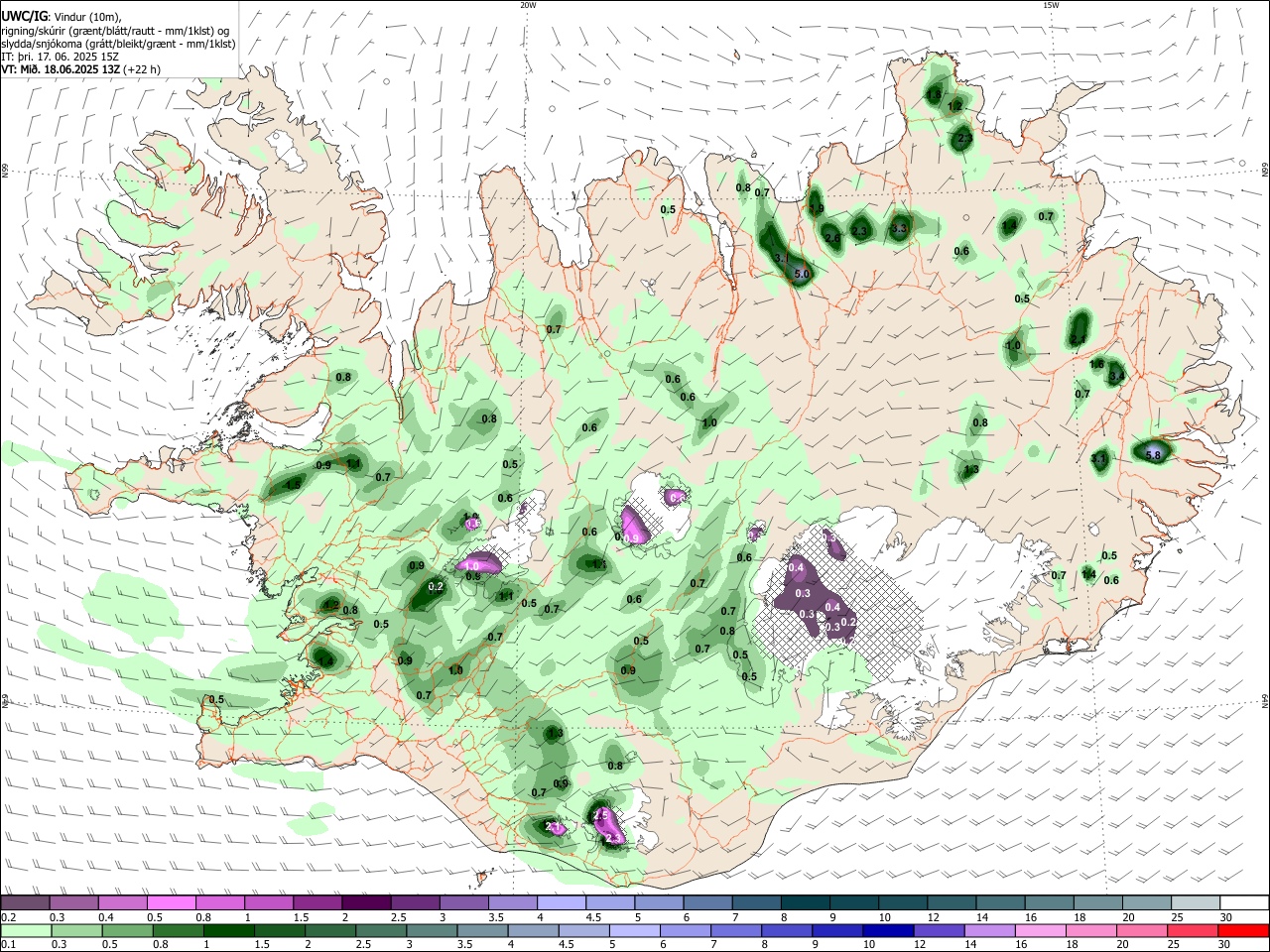Click the 20W longitude label

528,5
